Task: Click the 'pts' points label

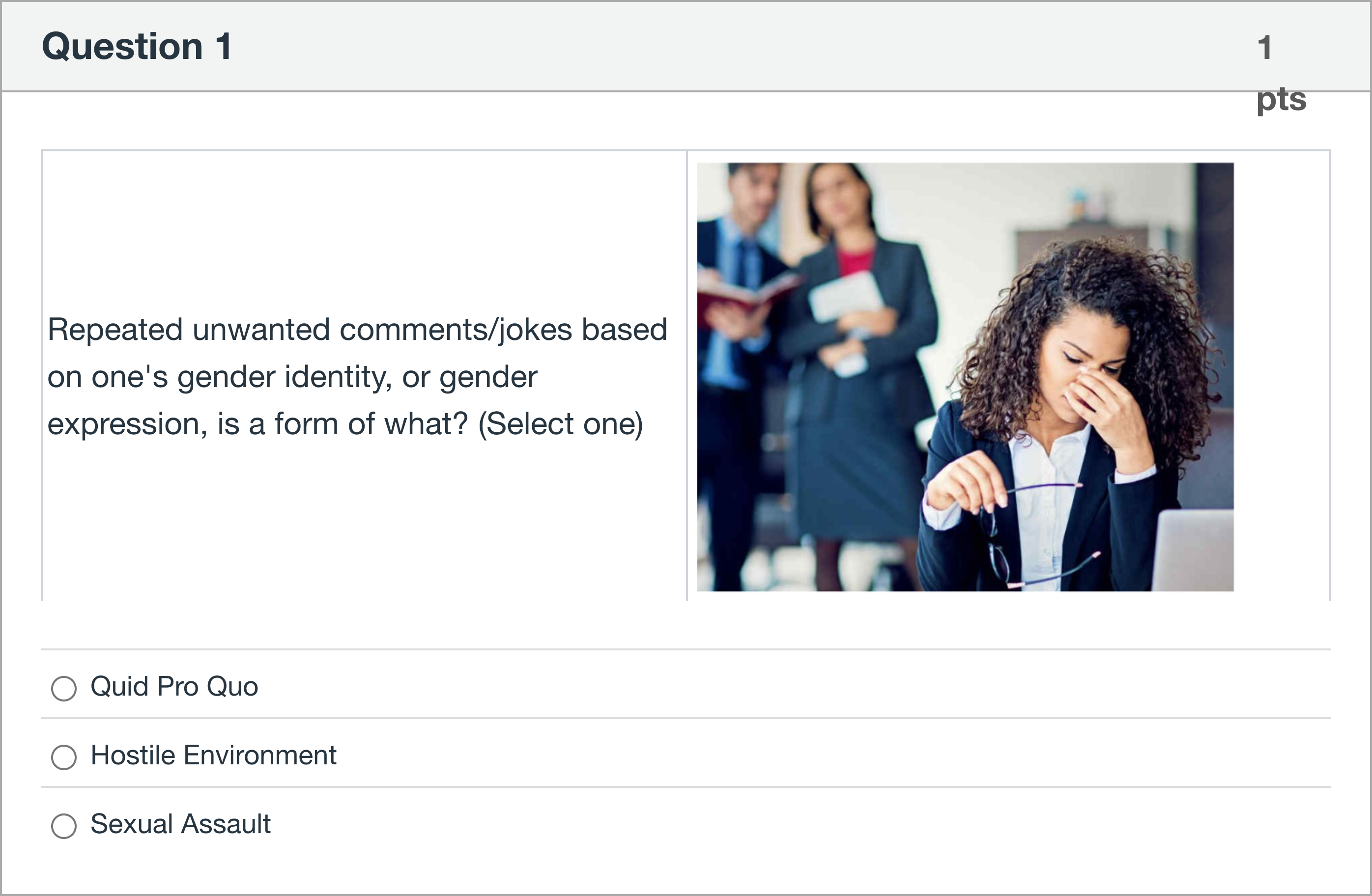Action: [x=1281, y=99]
